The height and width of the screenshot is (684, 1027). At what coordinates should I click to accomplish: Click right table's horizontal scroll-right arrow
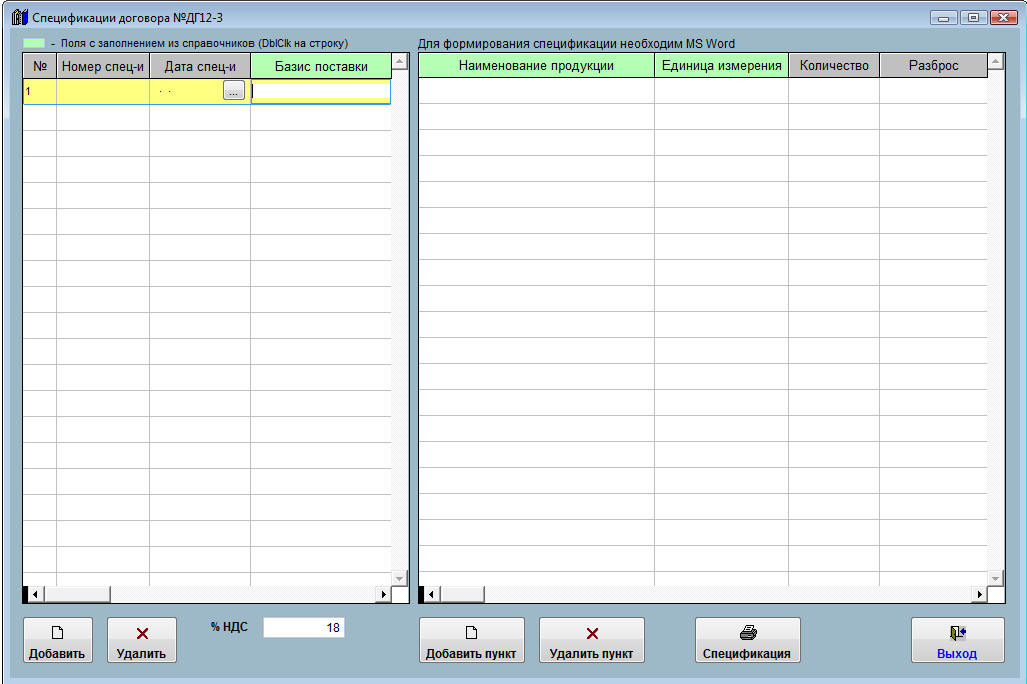[x=979, y=594]
